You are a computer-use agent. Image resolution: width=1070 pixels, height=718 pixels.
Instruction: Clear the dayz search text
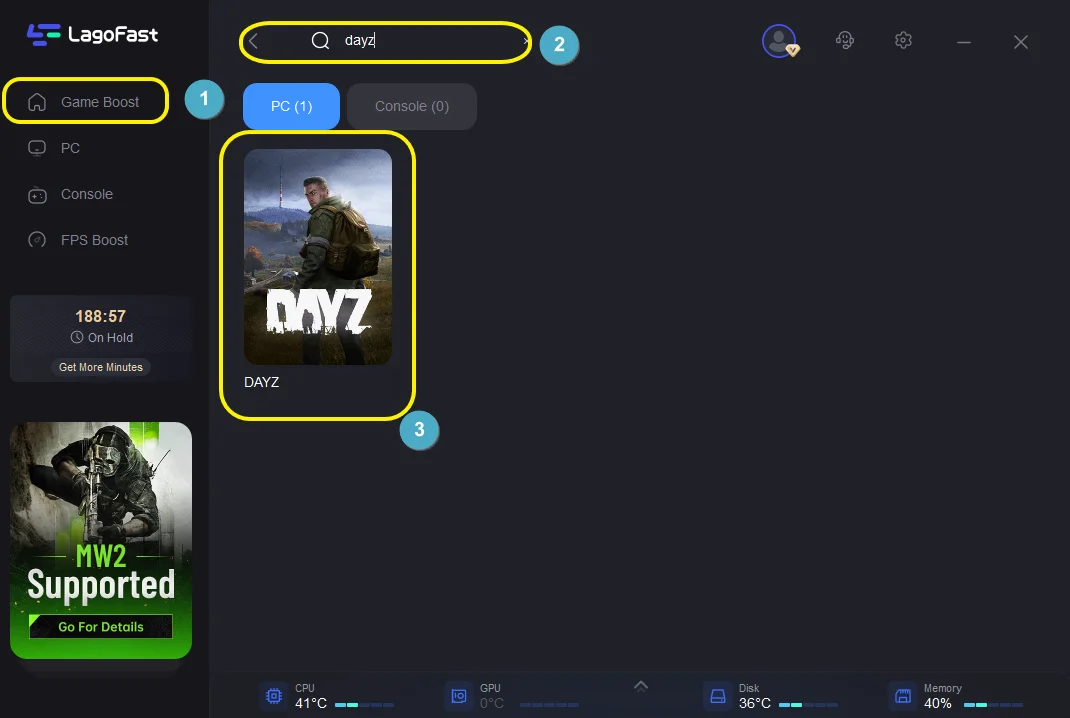[526, 41]
